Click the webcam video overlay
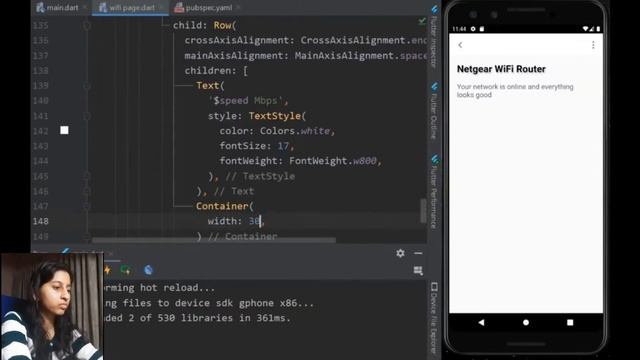The height and width of the screenshot is (360, 640). pos(52,306)
